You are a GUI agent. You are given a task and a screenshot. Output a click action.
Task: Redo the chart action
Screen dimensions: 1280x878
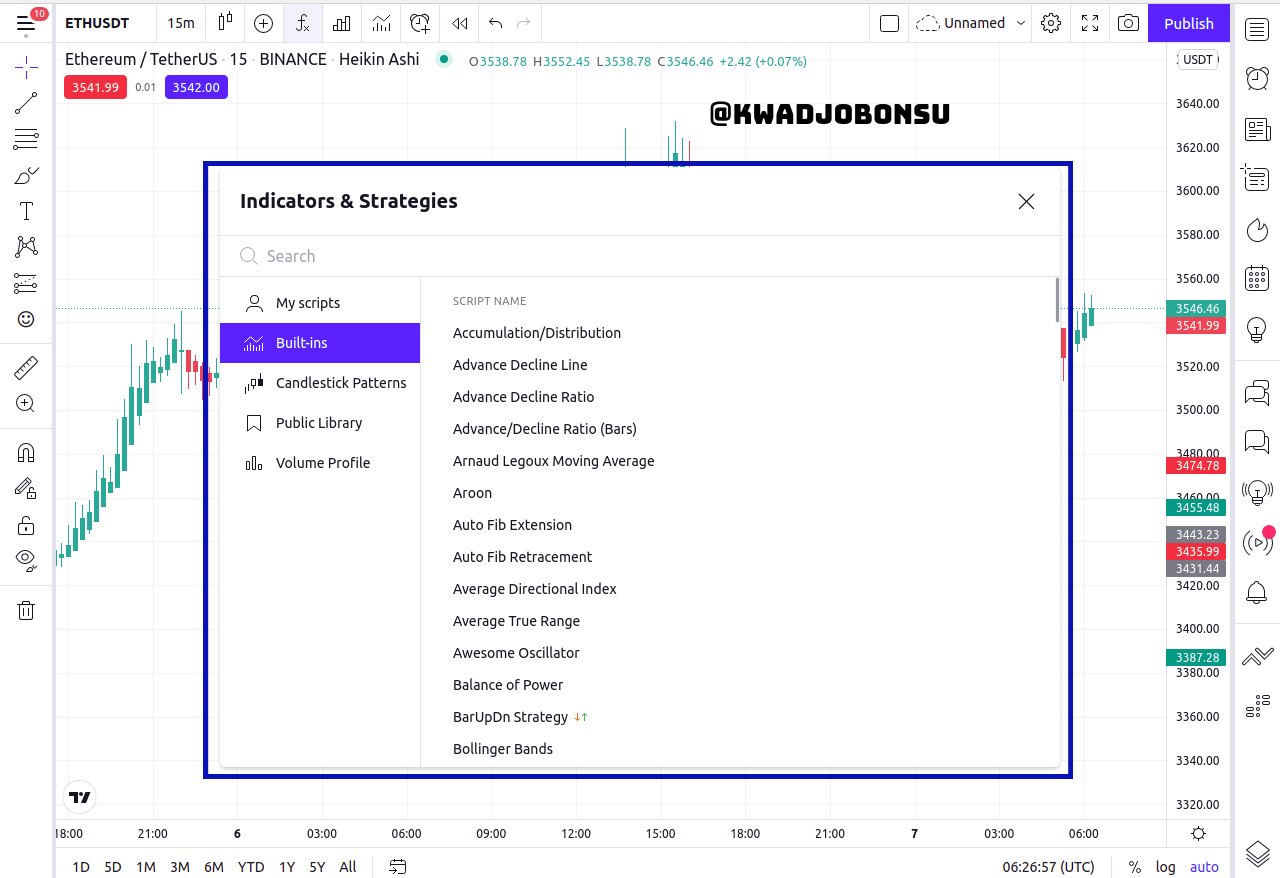pyautogui.click(x=524, y=22)
